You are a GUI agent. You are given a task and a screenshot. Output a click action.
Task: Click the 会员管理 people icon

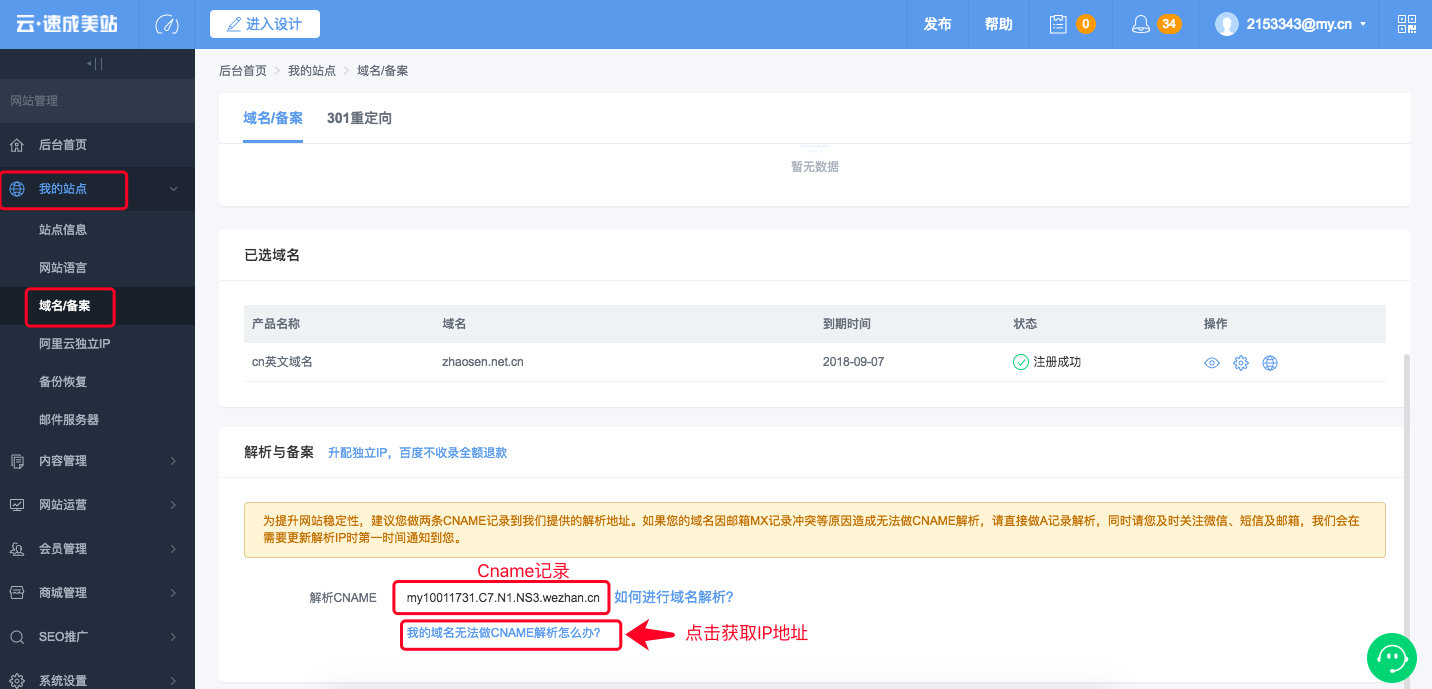pos(17,549)
